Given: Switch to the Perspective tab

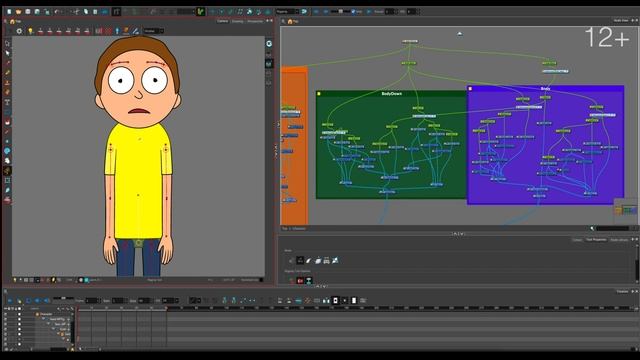Looking at the screenshot, I should click(255, 21).
